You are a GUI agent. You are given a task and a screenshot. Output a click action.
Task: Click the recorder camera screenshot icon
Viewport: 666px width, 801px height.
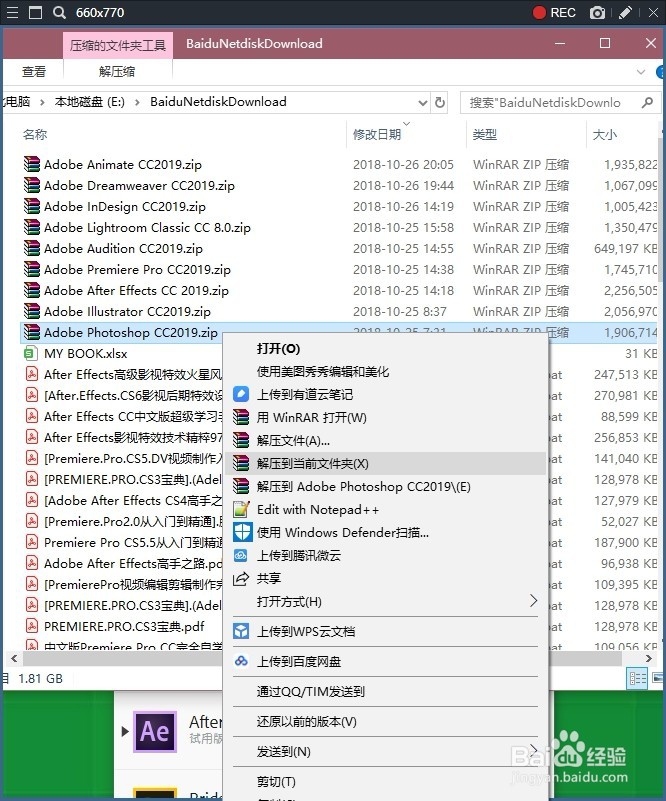coord(597,13)
